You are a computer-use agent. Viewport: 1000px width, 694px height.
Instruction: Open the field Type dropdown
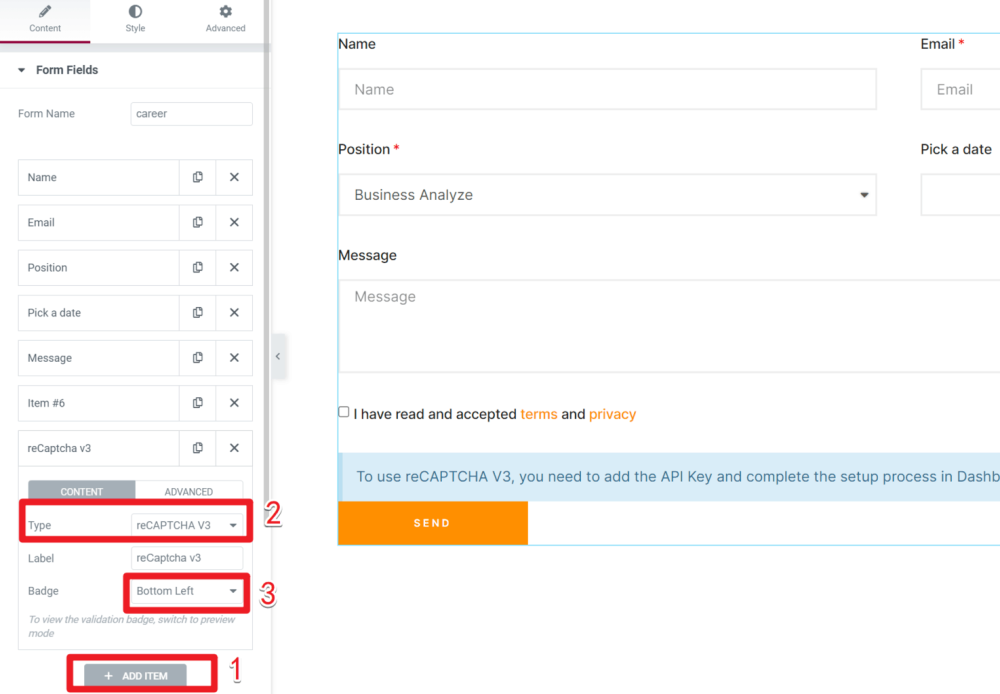tap(187, 525)
